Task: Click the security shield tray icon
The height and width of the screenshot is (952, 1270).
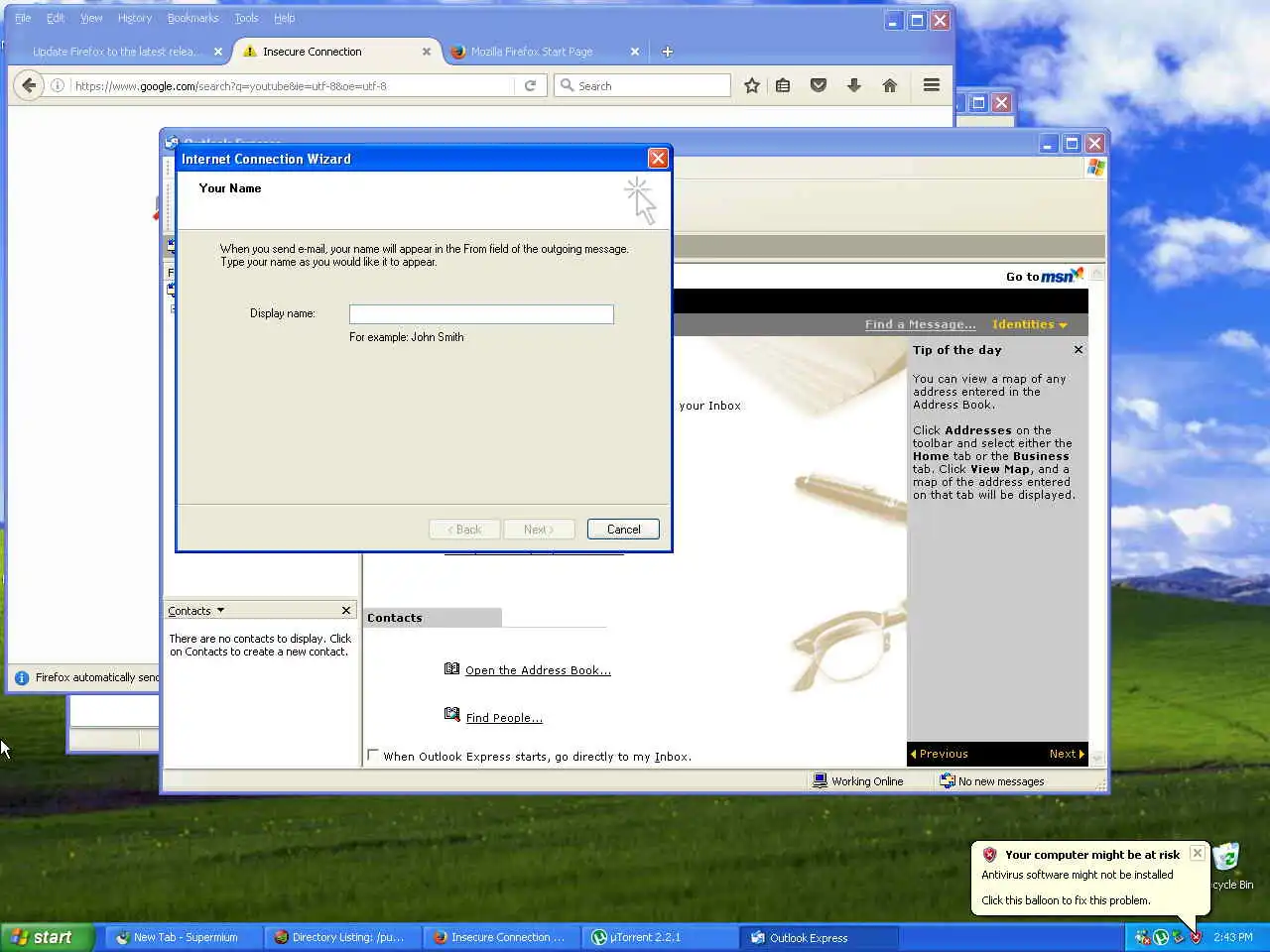Action: (x=1196, y=937)
